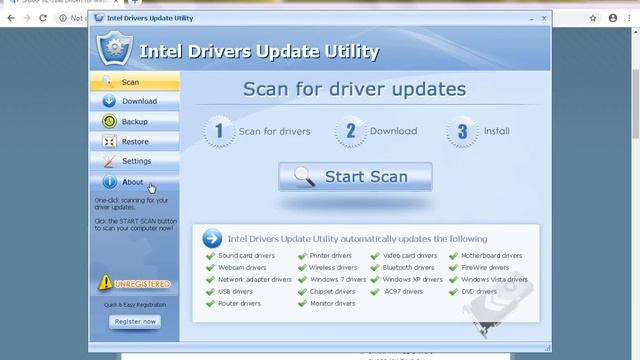Click the browser forward arrow
This screenshot has height=360, width=640.
27,18
